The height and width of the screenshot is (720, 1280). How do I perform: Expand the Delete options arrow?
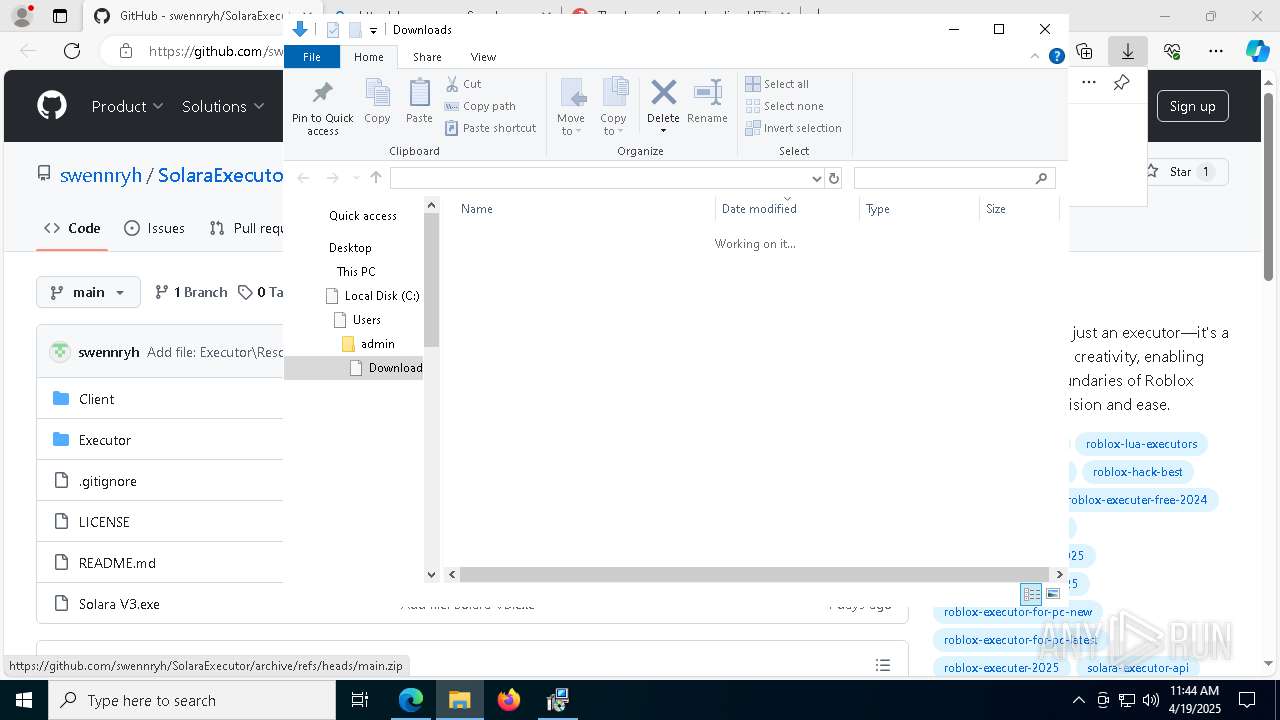(663, 131)
